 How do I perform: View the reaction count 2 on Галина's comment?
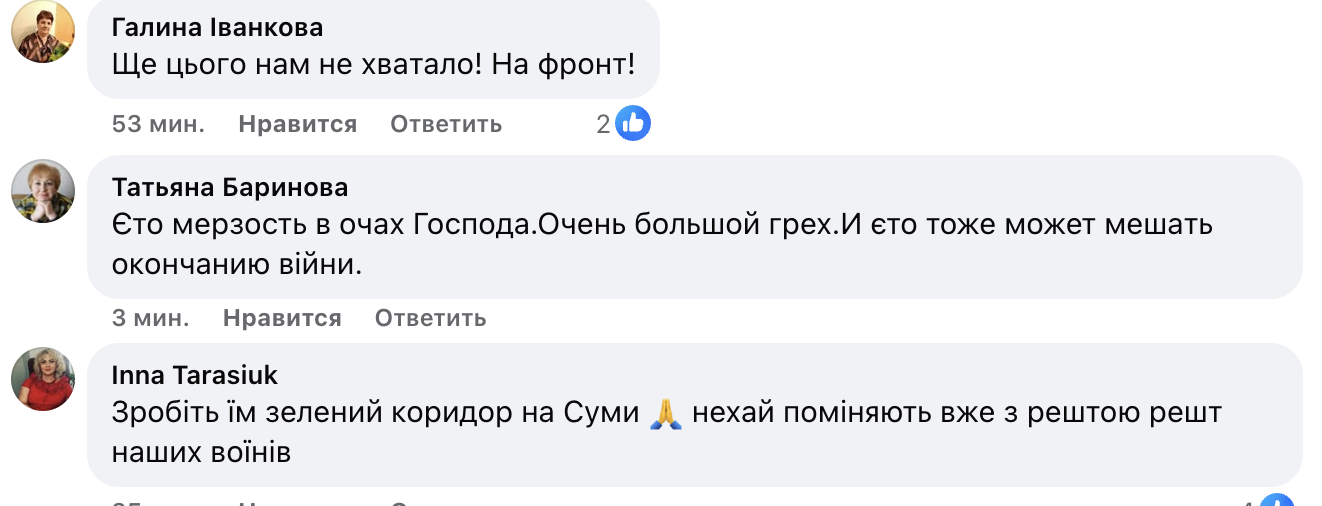pyautogui.click(x=603, y=124)
